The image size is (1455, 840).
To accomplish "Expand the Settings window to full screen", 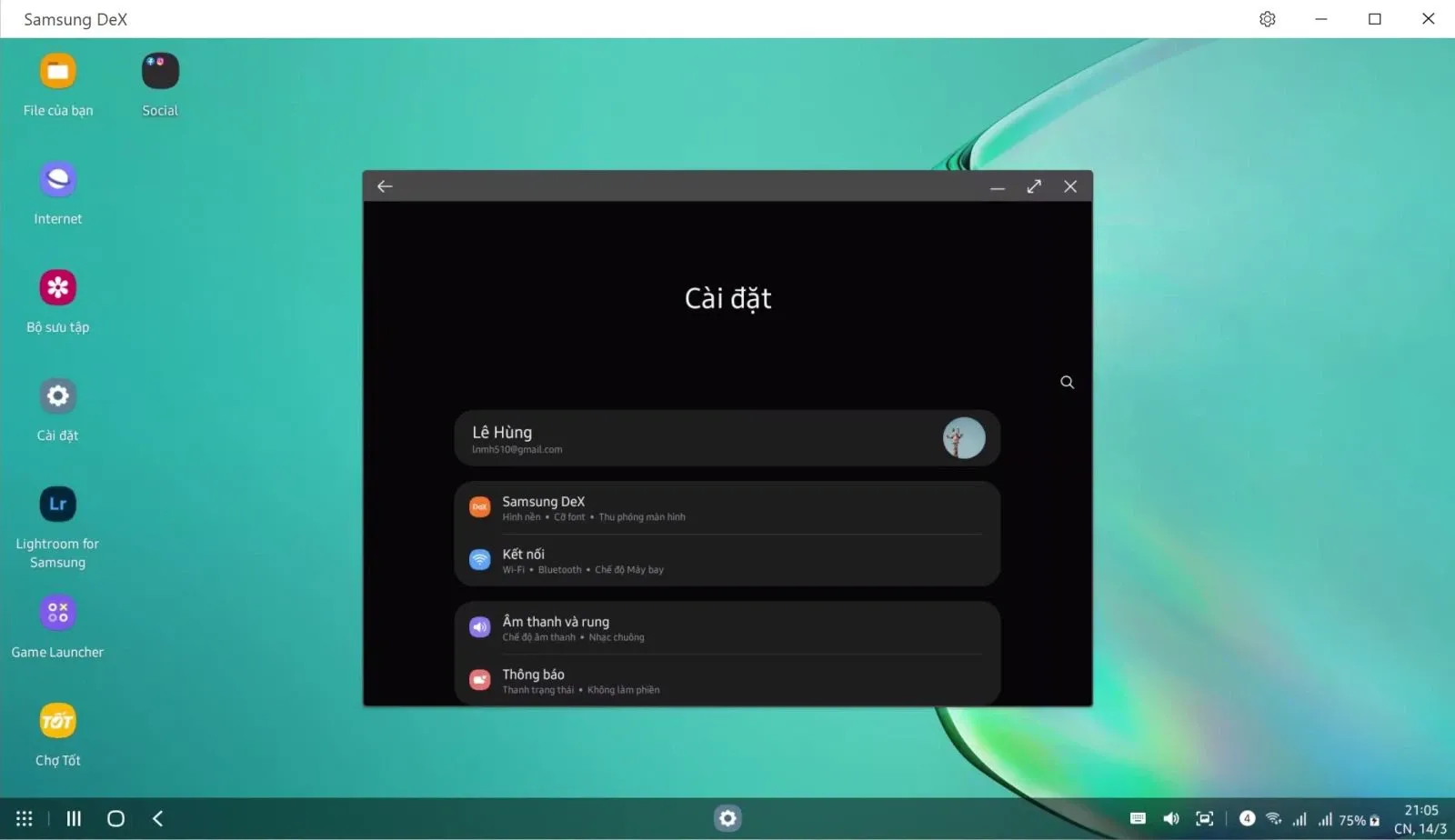I will pos(1034,186).
